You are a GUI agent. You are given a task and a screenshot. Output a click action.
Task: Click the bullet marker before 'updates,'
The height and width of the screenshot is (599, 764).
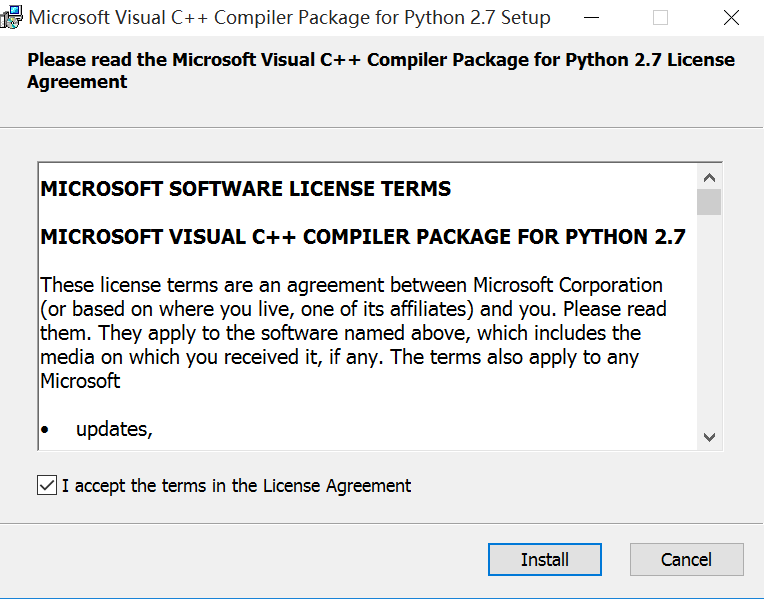click(45, 430)
